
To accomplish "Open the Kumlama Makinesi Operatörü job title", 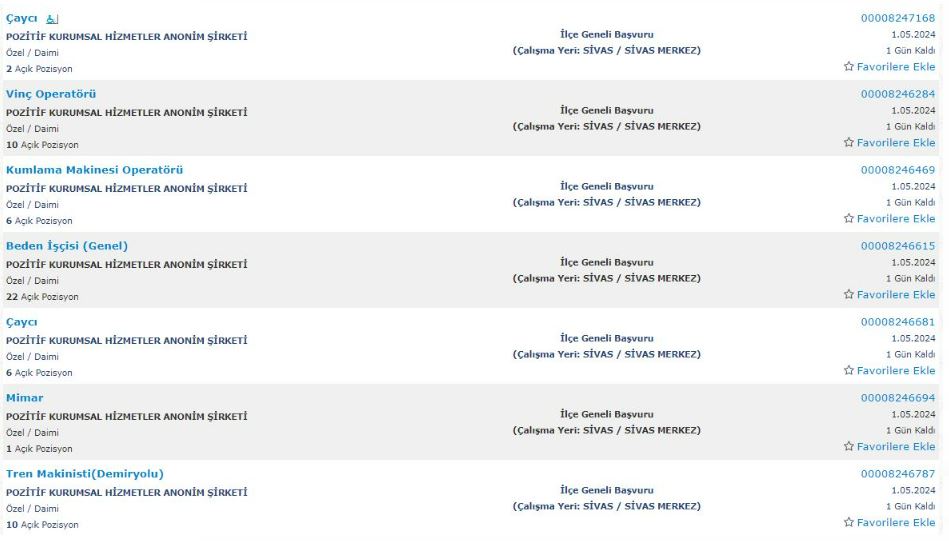I will point(94,170).
